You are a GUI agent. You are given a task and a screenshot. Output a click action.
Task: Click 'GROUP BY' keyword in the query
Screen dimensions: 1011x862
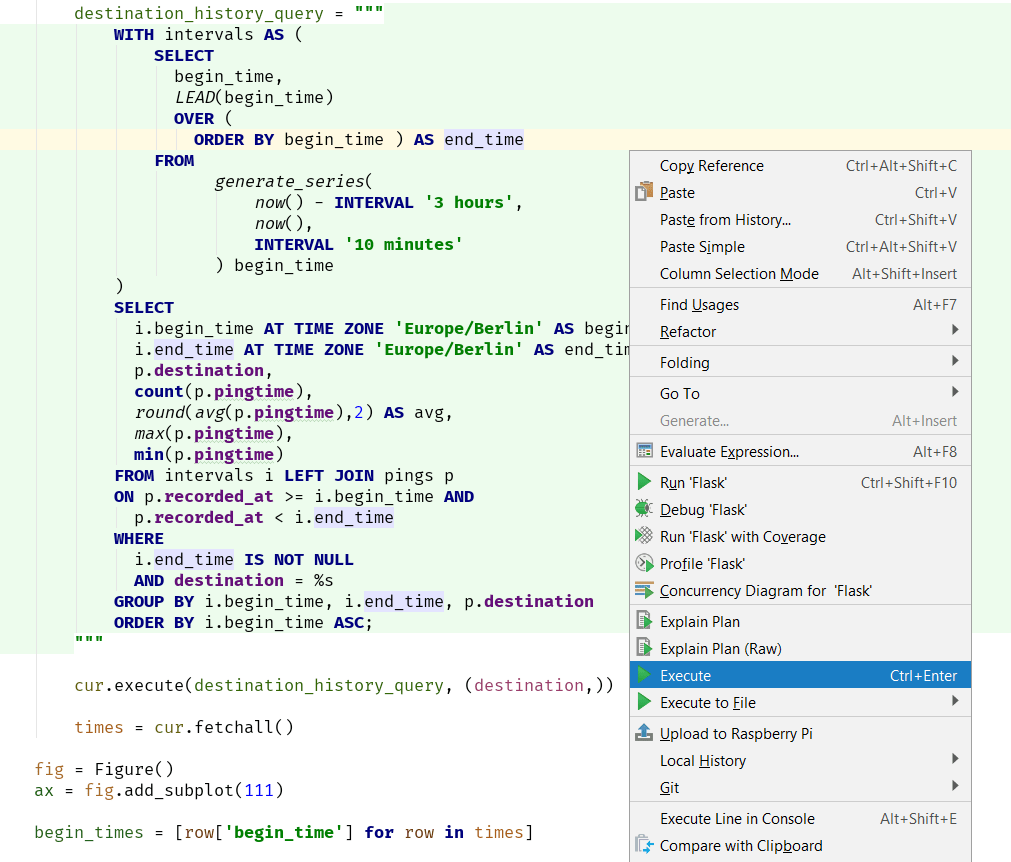[x=154, y=602]
